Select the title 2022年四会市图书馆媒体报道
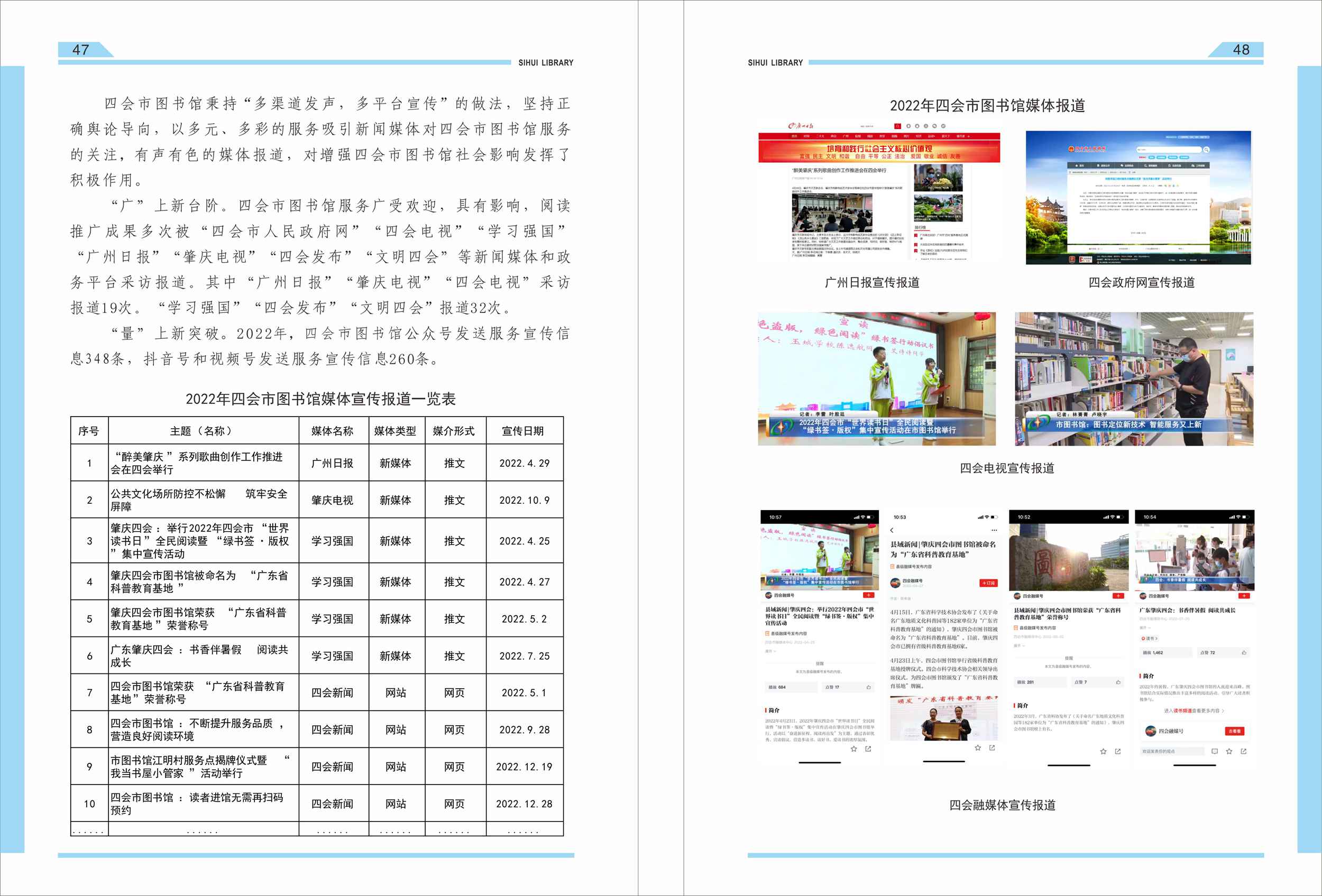 [x=987, y=106]
